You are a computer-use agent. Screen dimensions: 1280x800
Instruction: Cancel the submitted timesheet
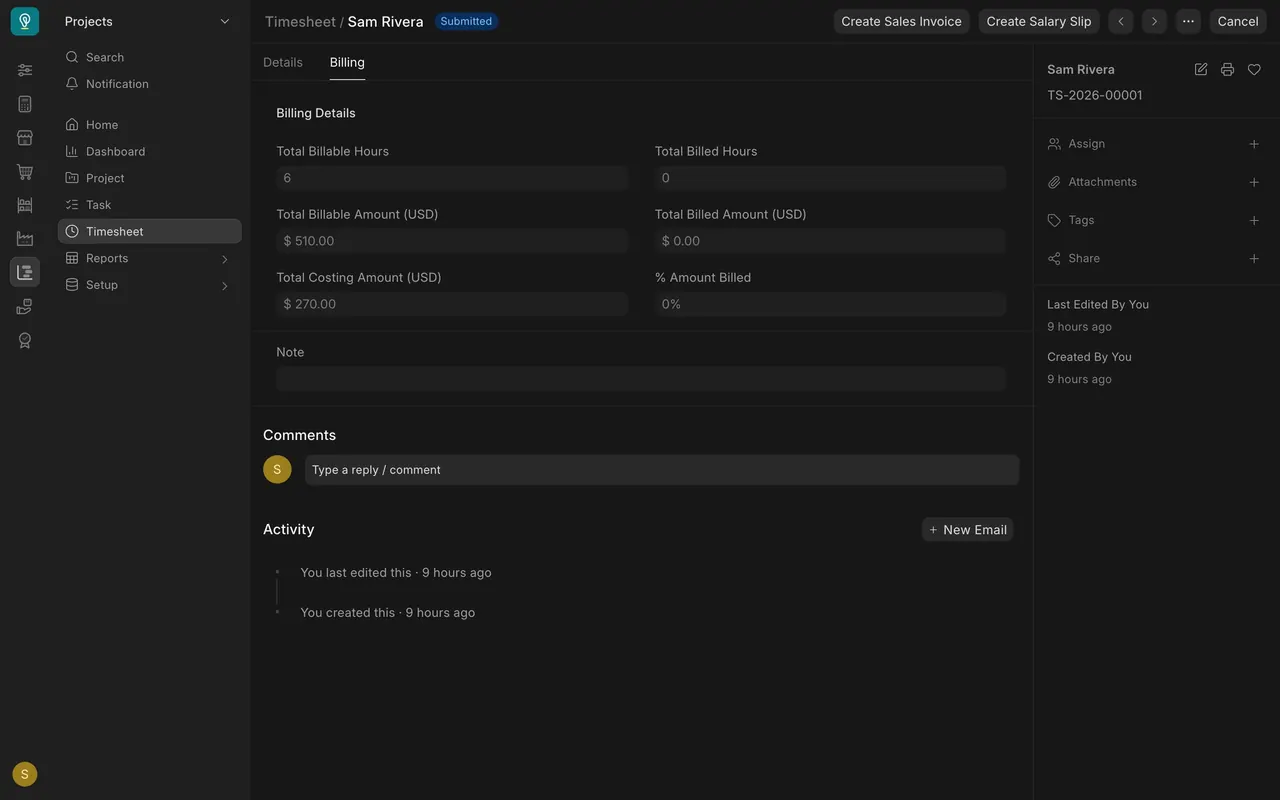(1238, 21)
